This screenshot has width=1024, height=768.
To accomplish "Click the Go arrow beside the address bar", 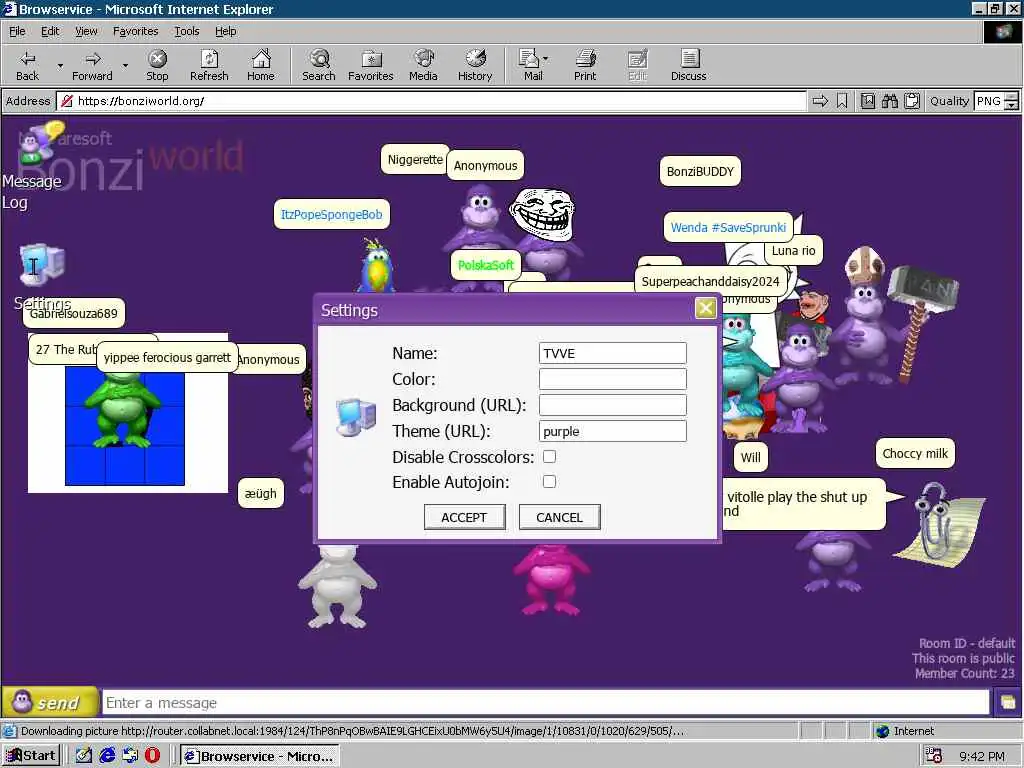I will [x=820, y=101].
